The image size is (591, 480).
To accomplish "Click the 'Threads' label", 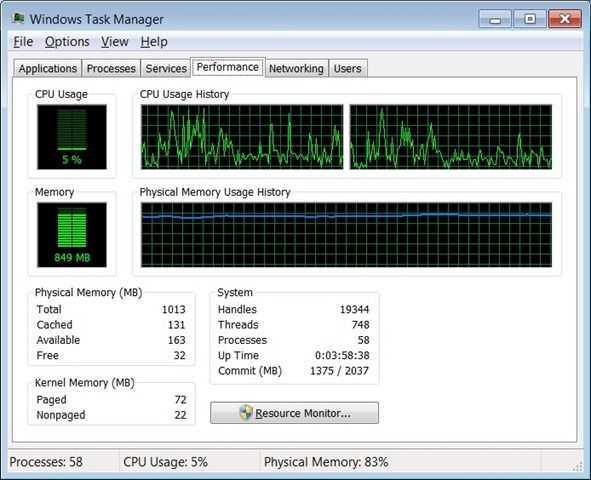I will coord(238,325).
